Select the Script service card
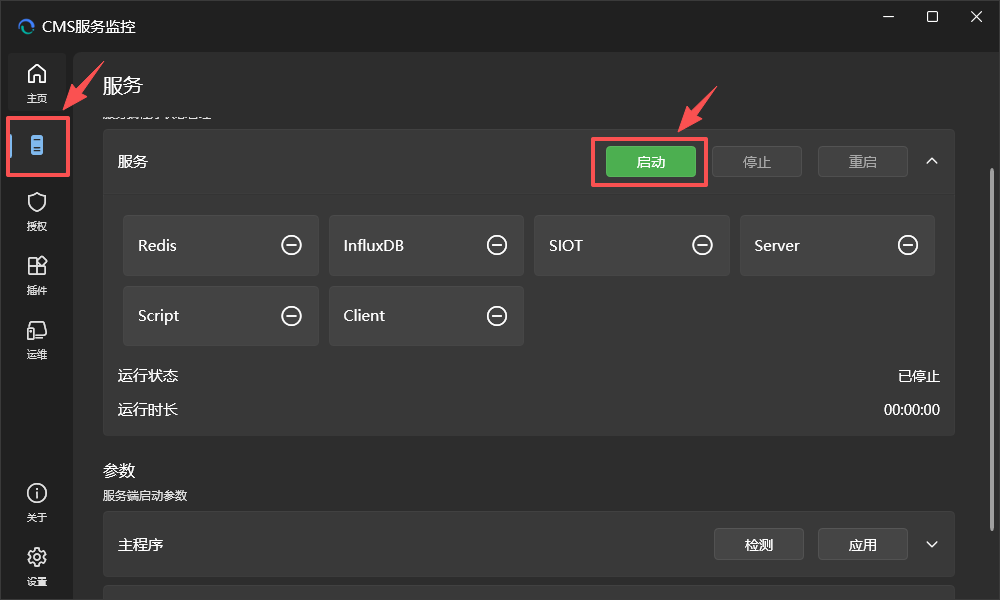 220,316
